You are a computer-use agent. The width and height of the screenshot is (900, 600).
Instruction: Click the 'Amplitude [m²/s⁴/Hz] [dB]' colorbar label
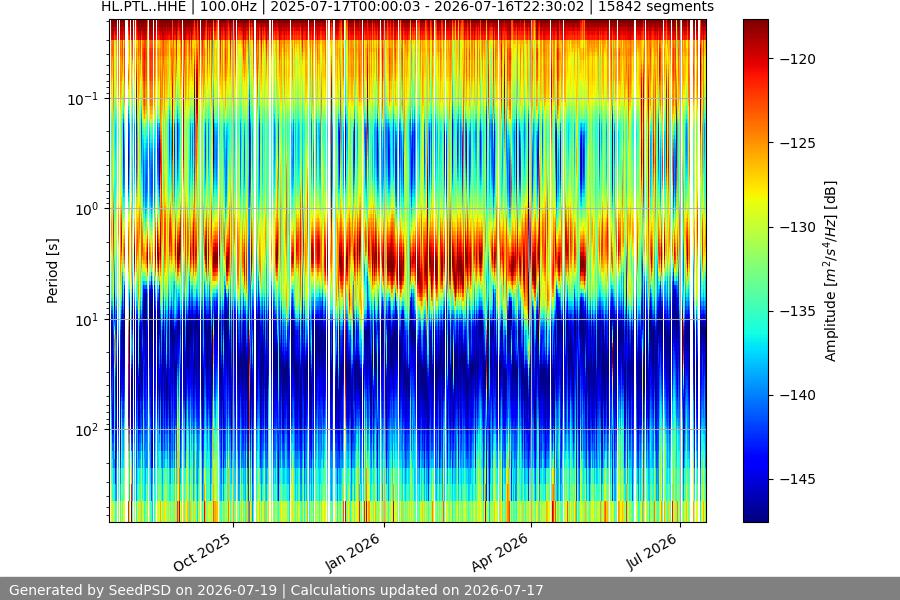(831, 271)
